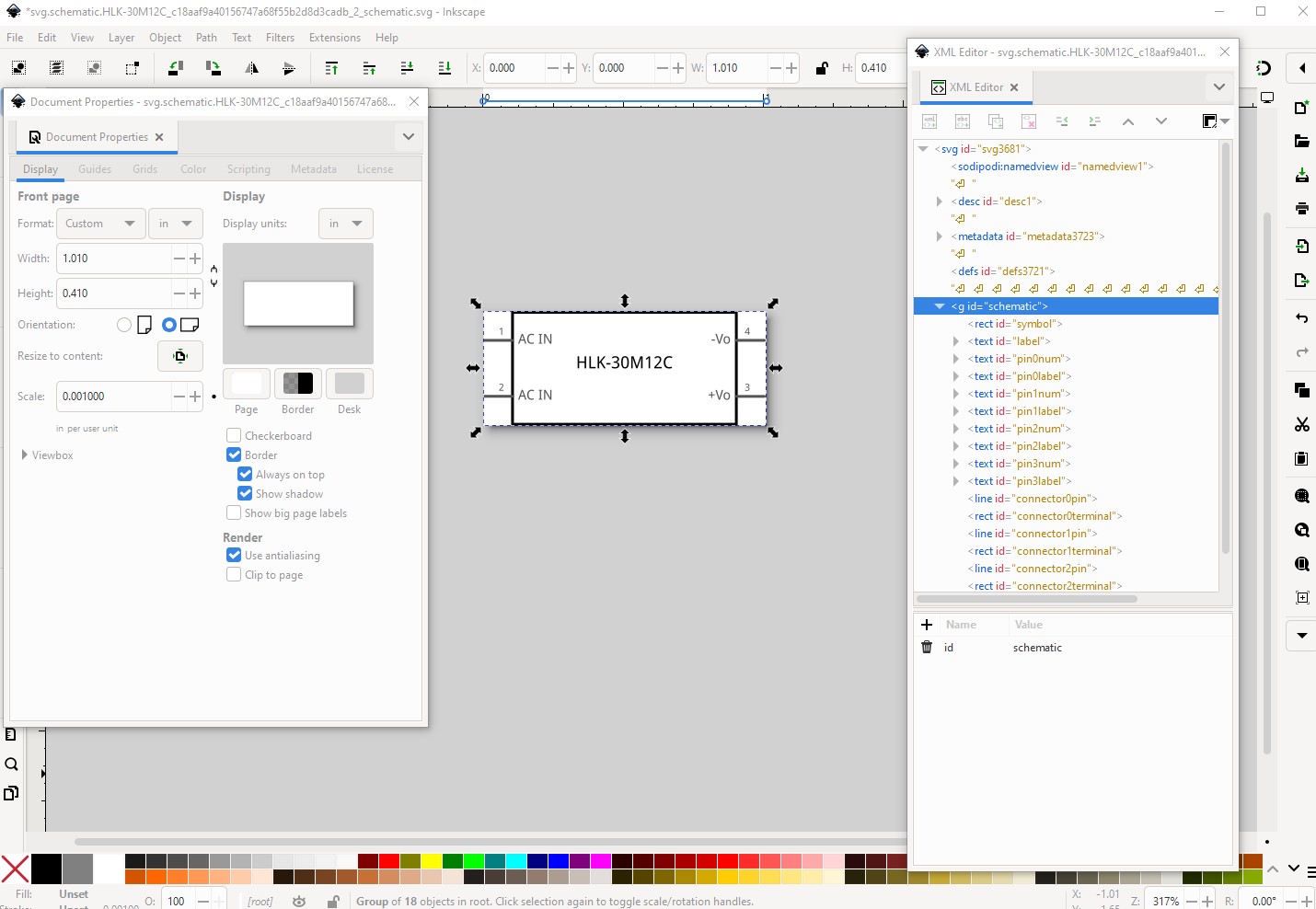1316x909 pixels.
Task: Click New document icon in commands bar
Action: click(x=1301, y=108)
